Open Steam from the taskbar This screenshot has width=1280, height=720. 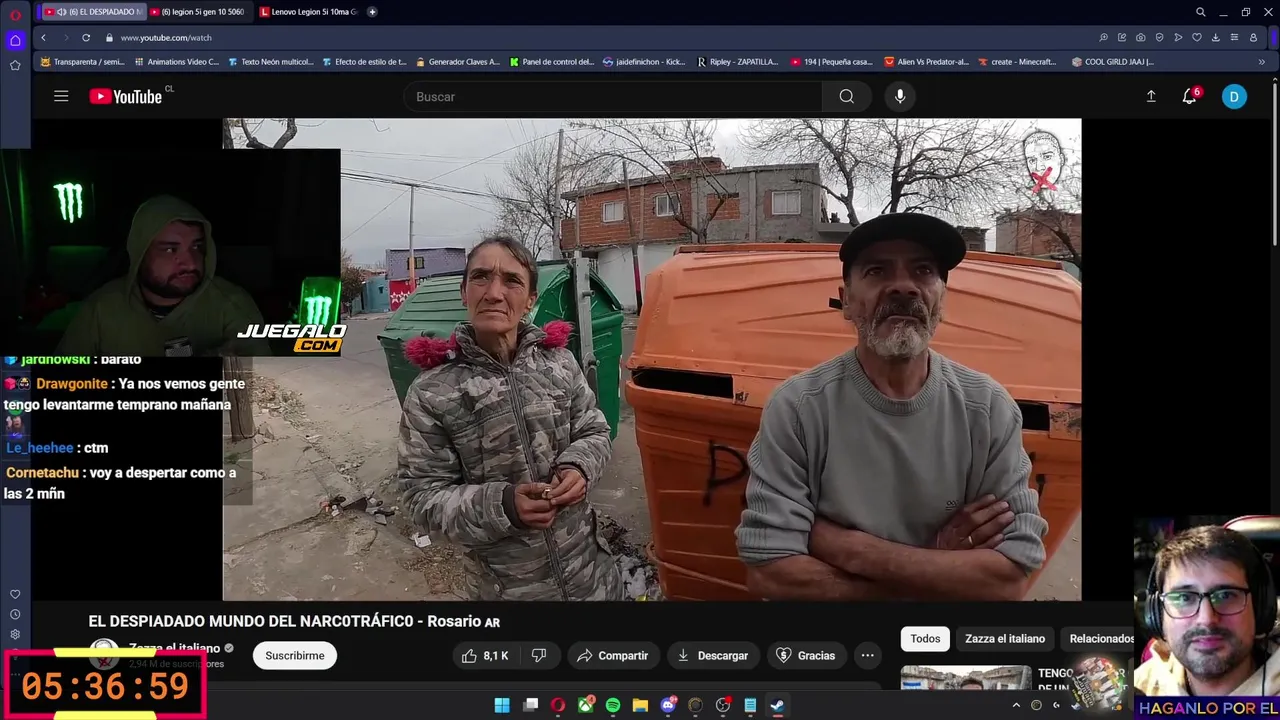[x=777, y=705]
